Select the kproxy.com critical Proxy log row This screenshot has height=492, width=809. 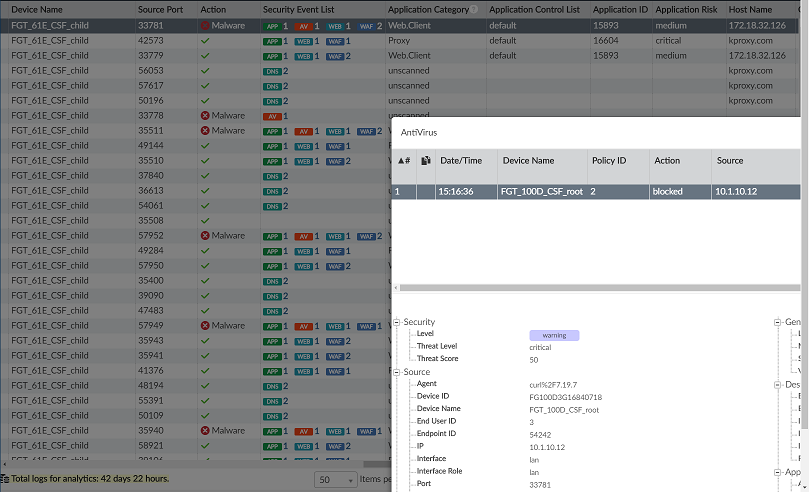click(400, 41)
